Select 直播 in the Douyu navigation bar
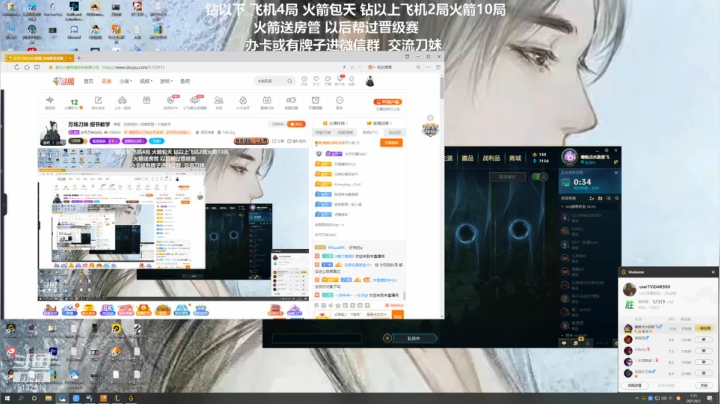 [107, 81]
